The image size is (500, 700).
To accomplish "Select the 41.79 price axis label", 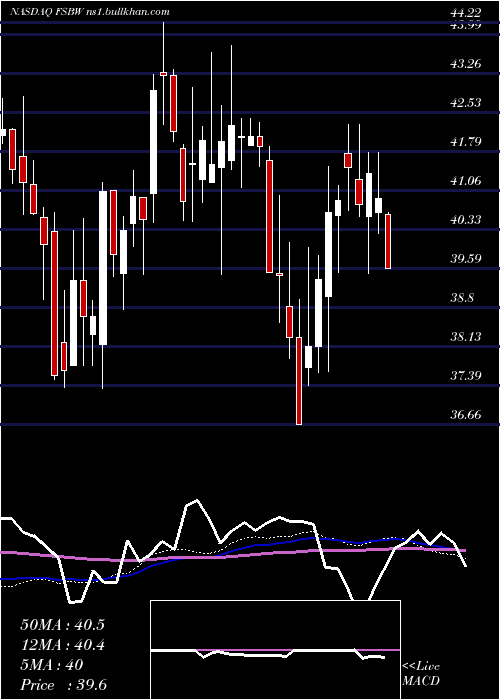I will pos(465,142).
